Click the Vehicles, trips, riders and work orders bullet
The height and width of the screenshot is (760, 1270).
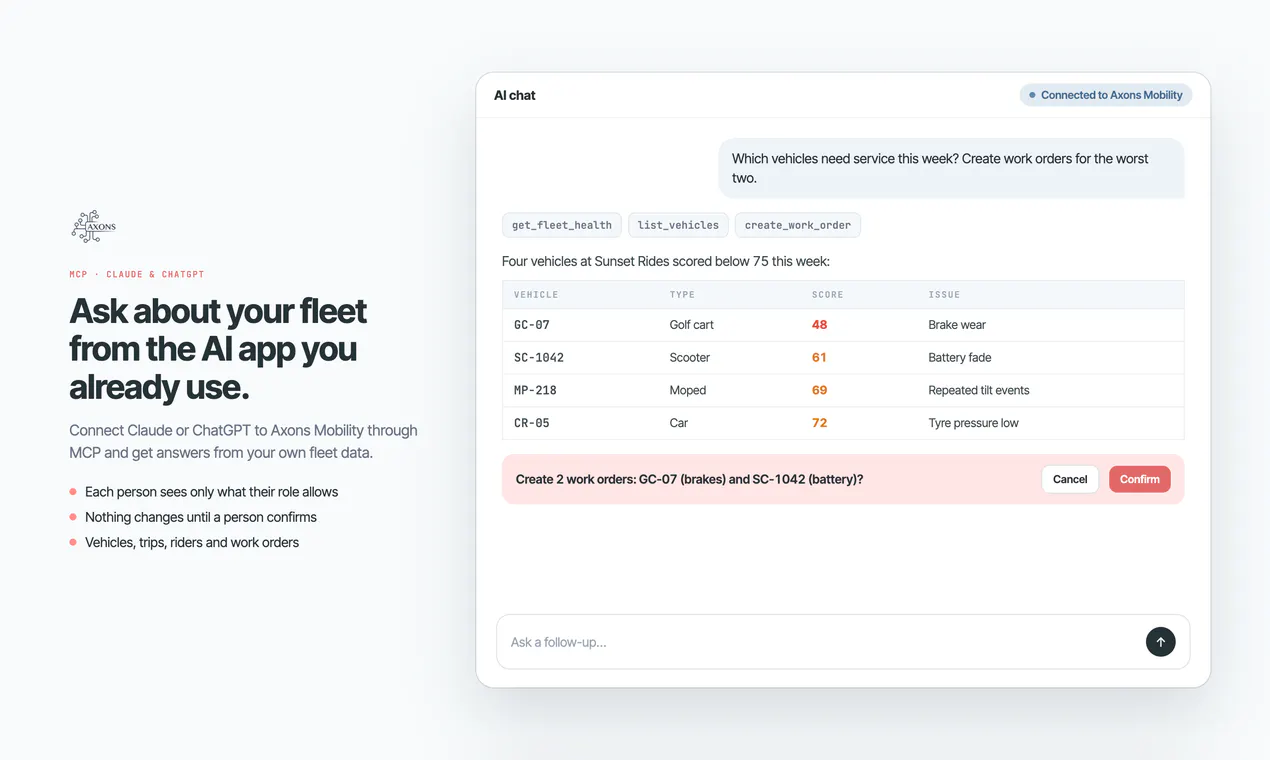coord(192,542)
